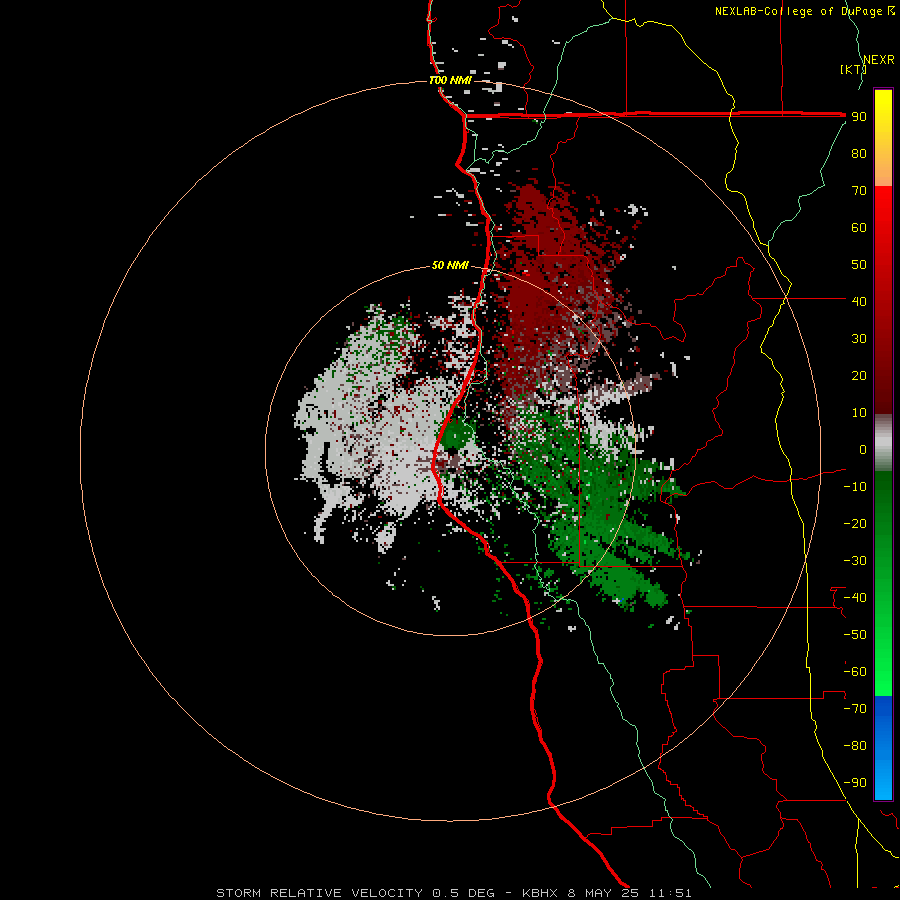The width and height of the screenshot is (900, 900).
Task: Click the 20 value on the velocity scale
Action: pyautogui.click(x=859, y=375)
